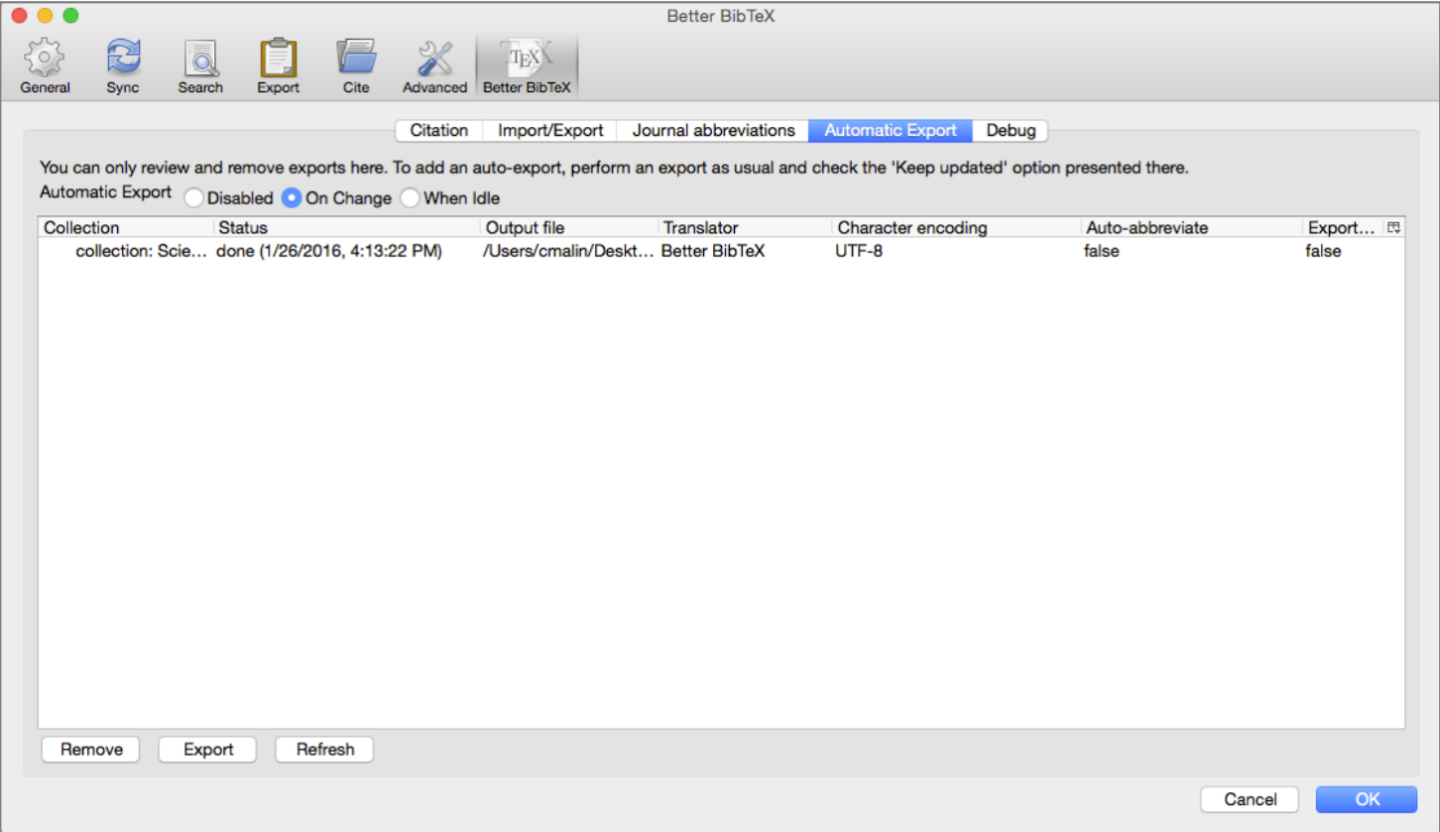Sort by the Auto-abbreviate column header

(x=1191, y=228)
